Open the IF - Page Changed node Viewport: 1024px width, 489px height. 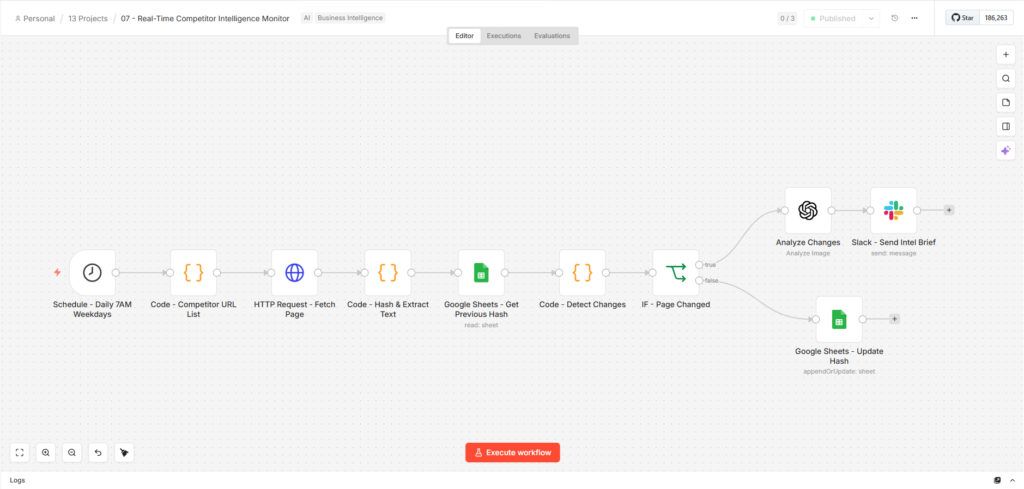coord(676,273)
